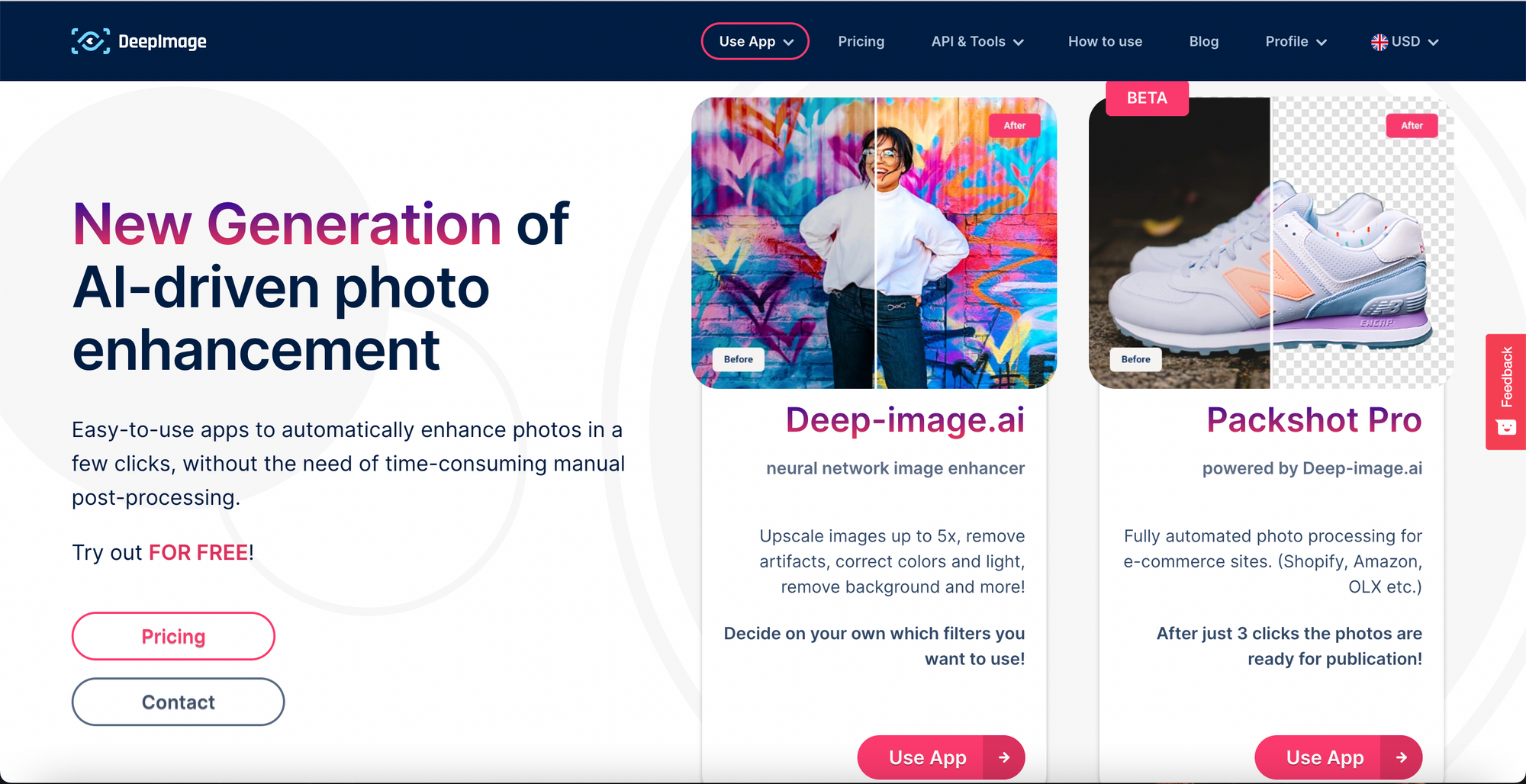Click 'Upscale images up to 5x' description

click(x=892, y=561)
